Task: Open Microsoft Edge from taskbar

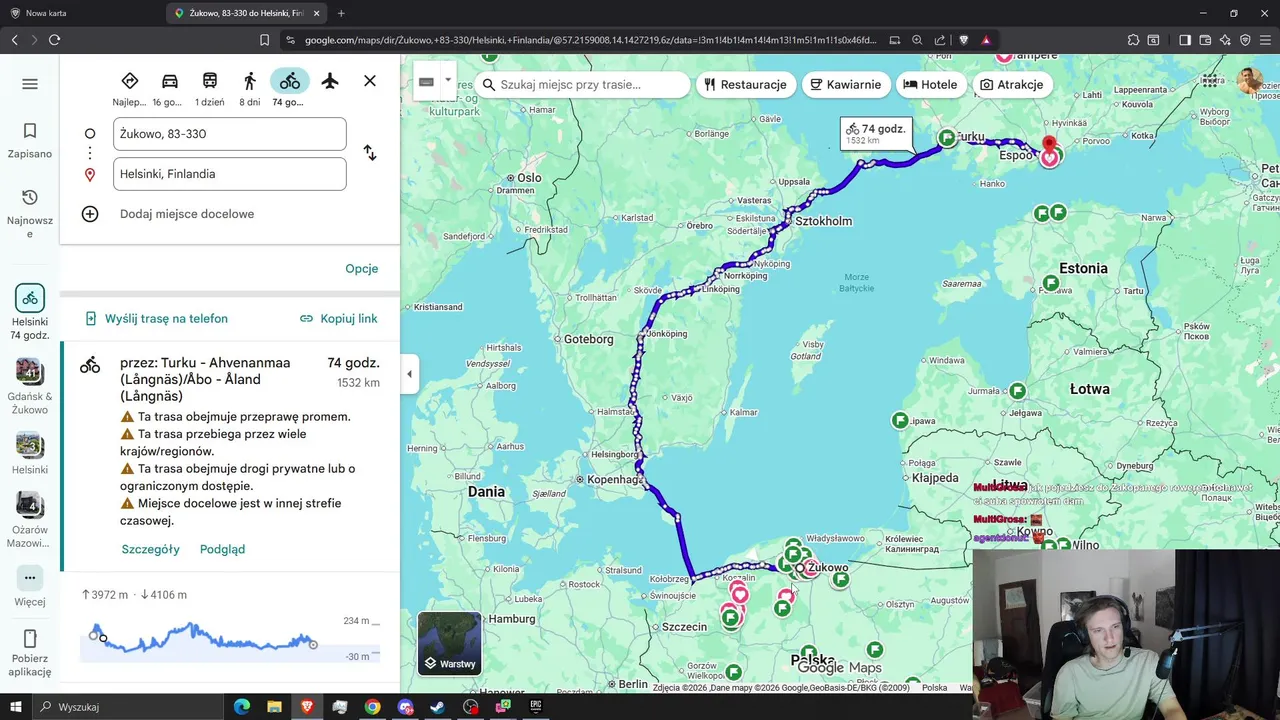Action: pos(242,707)
